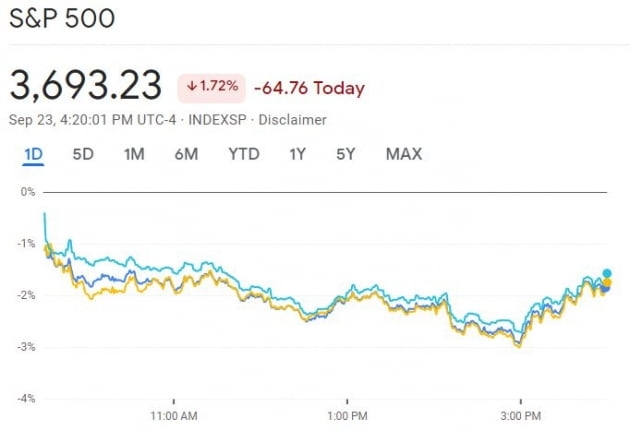Choose the 5Y time range

coord(346,154)
